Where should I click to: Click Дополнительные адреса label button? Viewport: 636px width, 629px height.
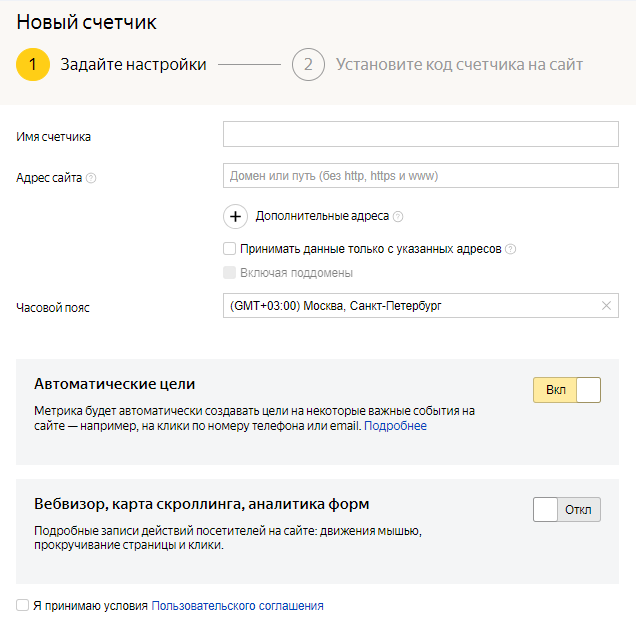pyautogui.click(x=322, y=216)
